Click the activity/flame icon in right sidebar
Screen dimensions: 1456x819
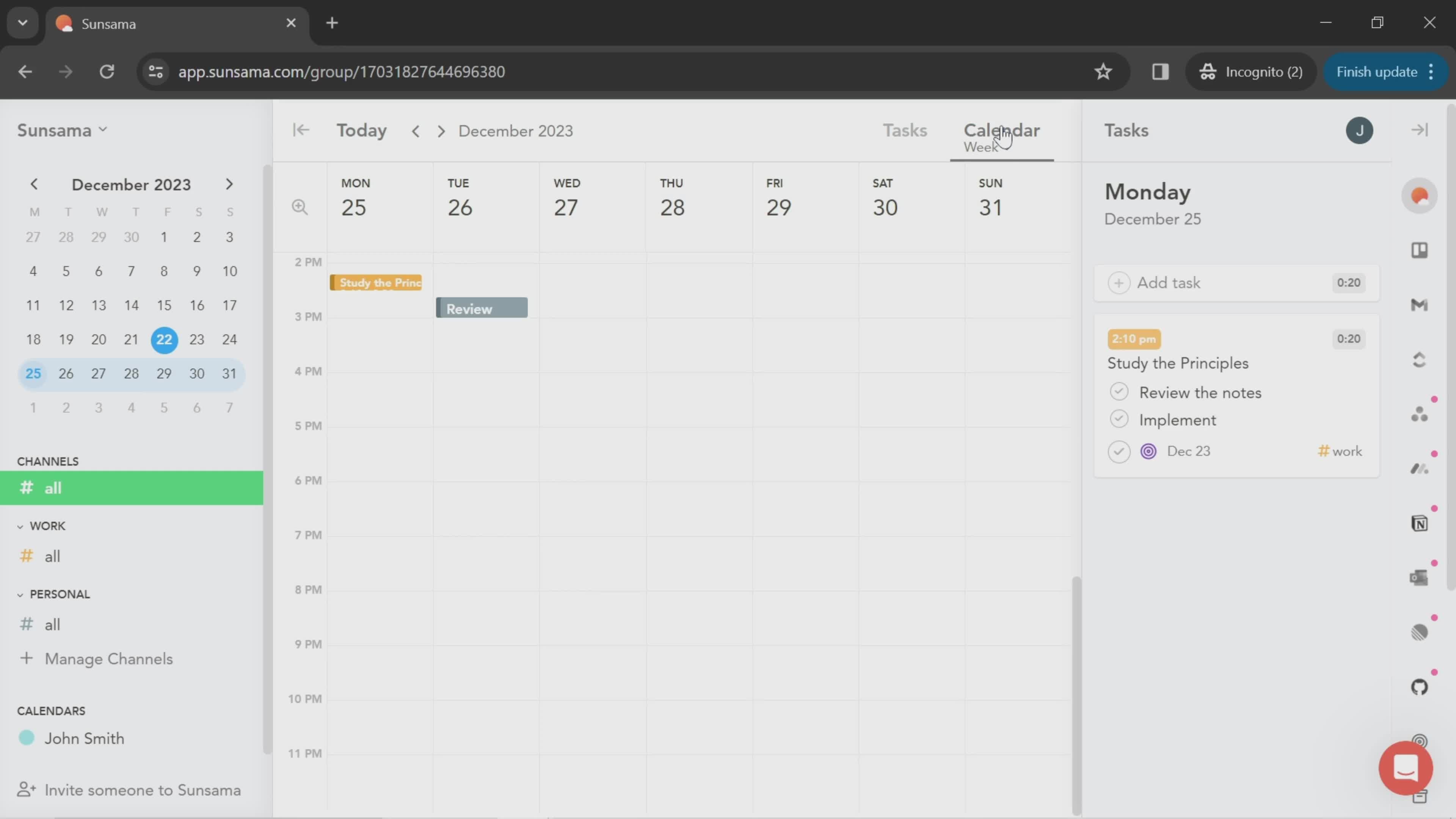click(x=1421, y=198)
